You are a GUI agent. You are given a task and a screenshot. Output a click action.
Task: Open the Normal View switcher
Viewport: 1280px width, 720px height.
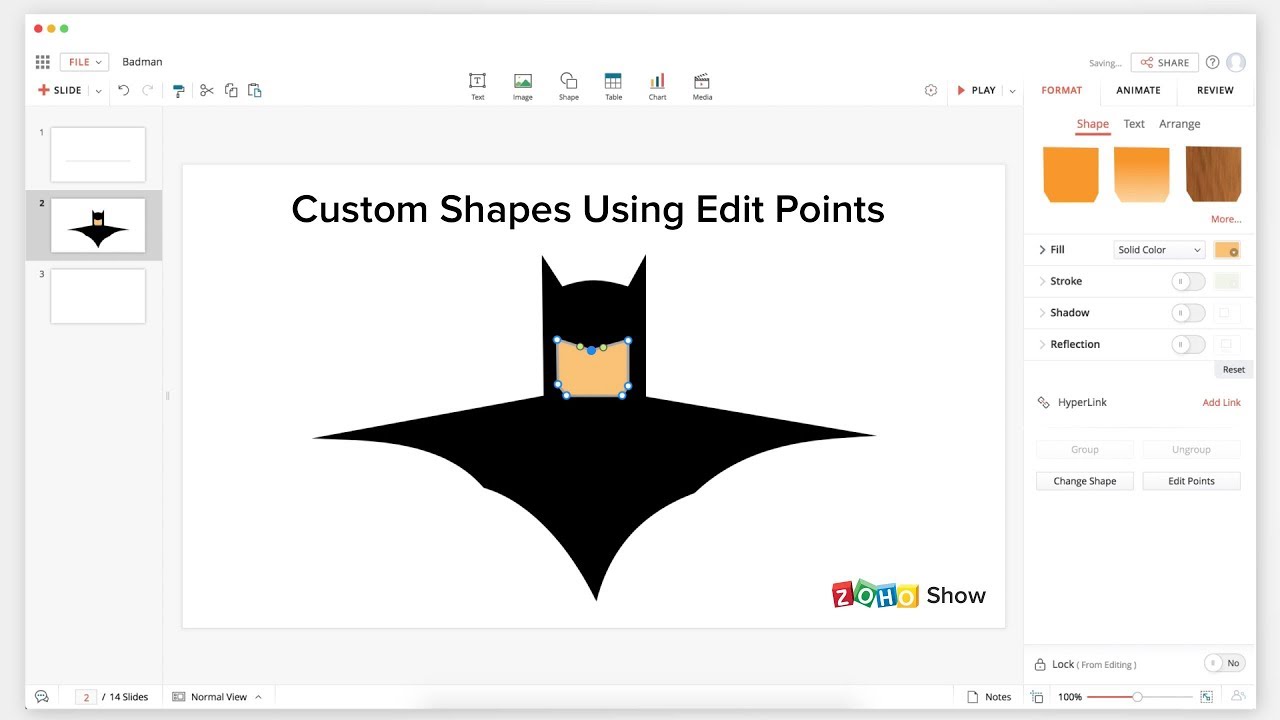tap(217, 696)
